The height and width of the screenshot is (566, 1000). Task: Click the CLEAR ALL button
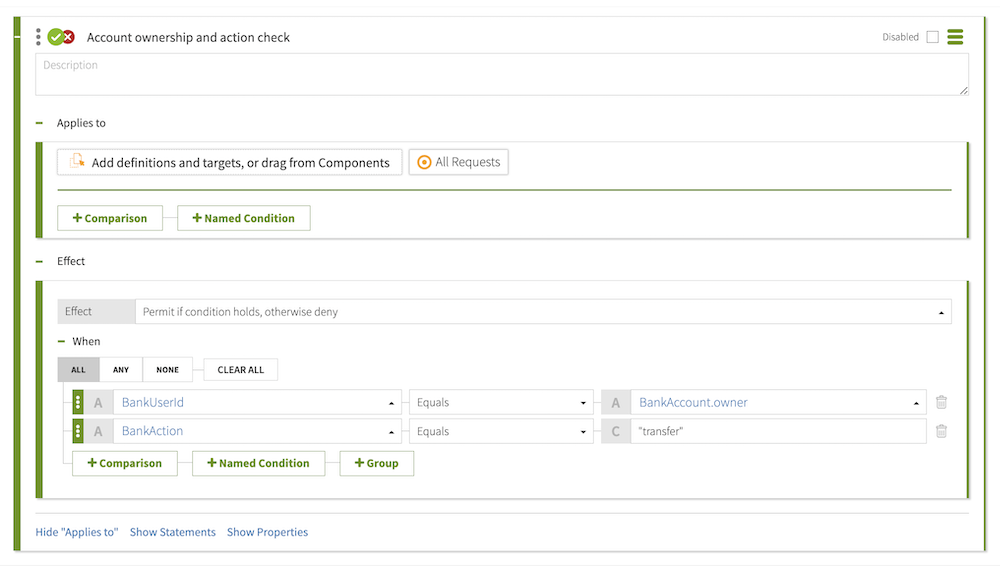[x=241, y=370]
